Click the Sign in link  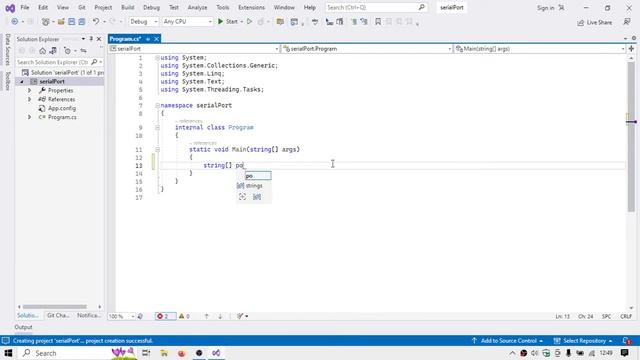546,8
